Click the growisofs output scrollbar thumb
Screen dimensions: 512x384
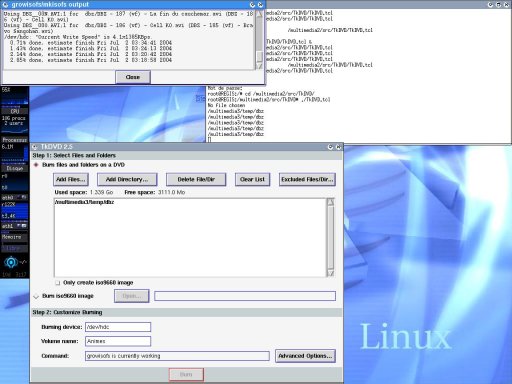(259, 56)
